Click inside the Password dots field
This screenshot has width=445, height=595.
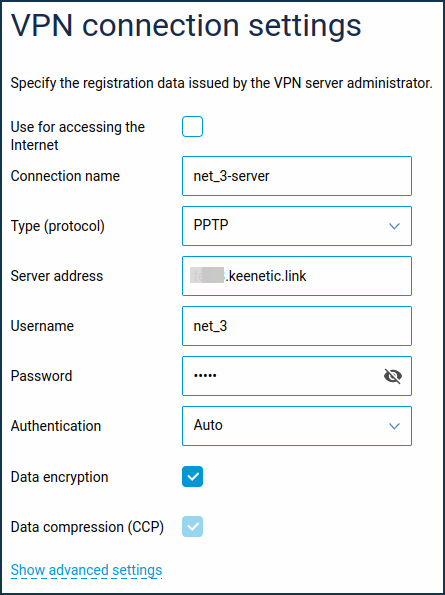(281, 376)
